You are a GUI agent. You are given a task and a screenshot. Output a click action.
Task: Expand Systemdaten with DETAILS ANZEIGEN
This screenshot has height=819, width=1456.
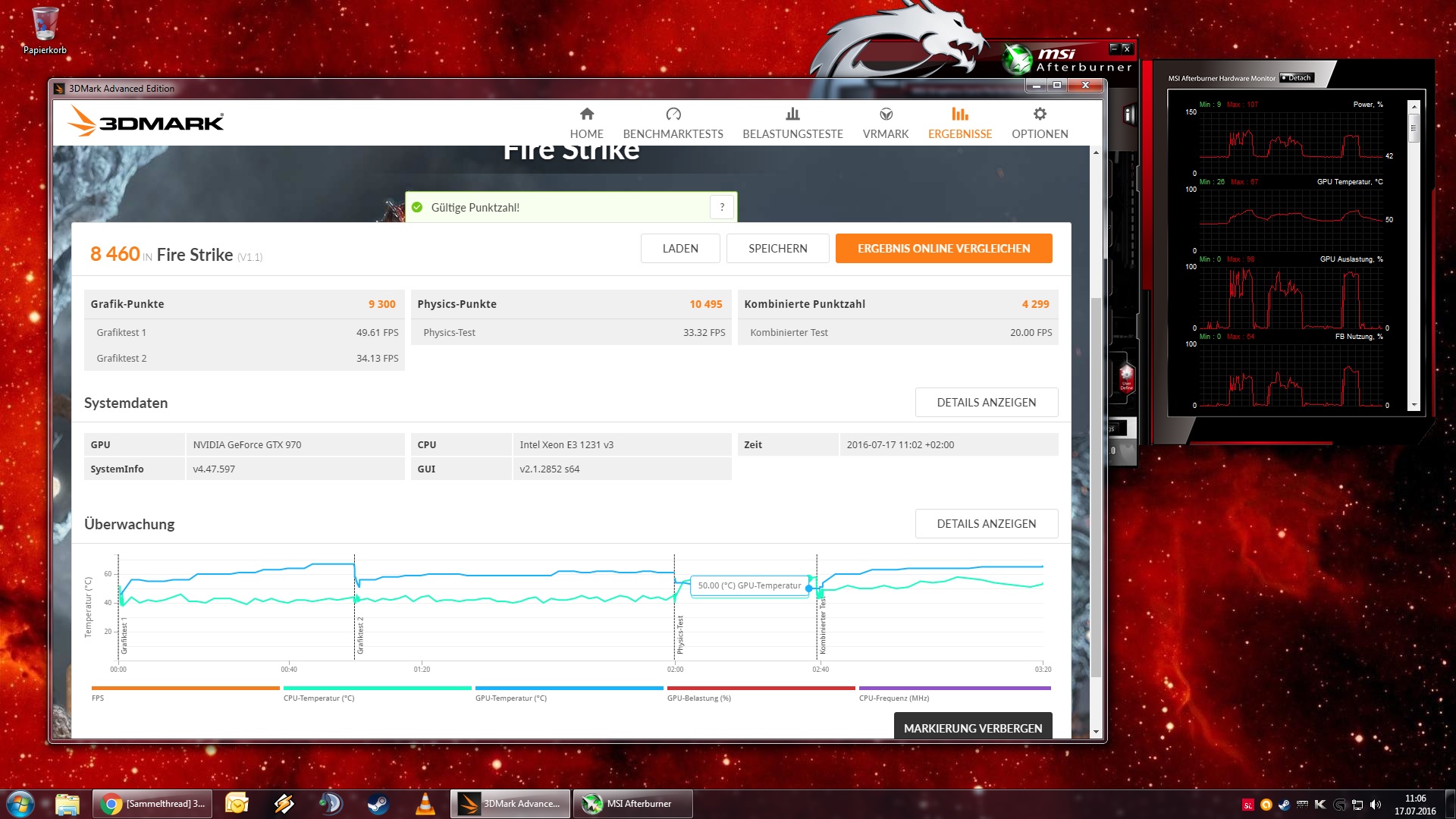pos(986,403)
